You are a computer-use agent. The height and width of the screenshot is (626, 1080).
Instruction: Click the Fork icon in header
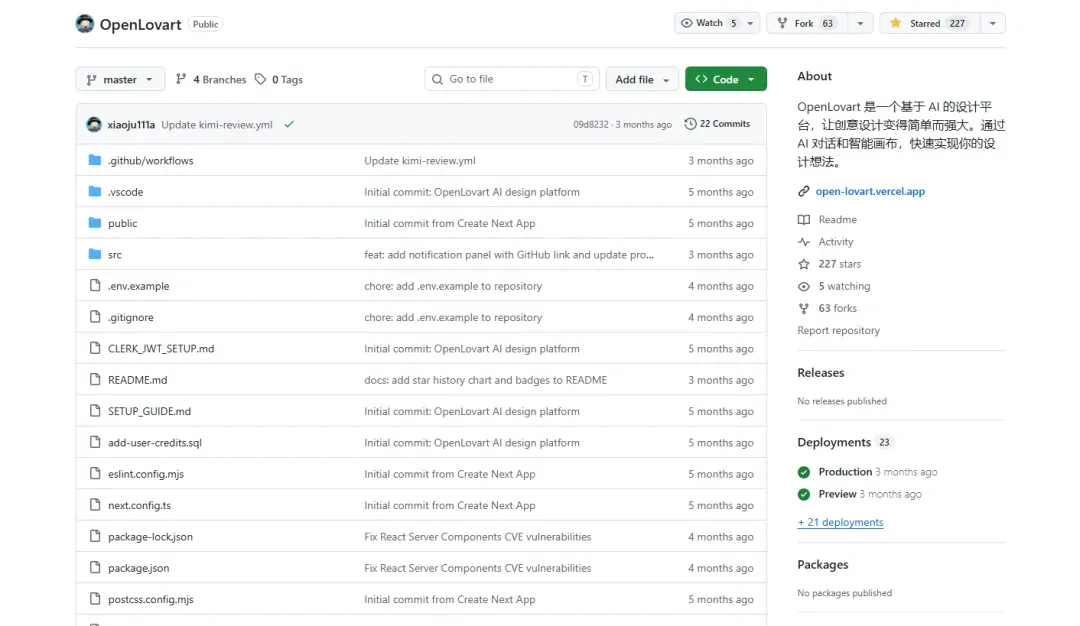pyautogui.click(x=782, y=23)
